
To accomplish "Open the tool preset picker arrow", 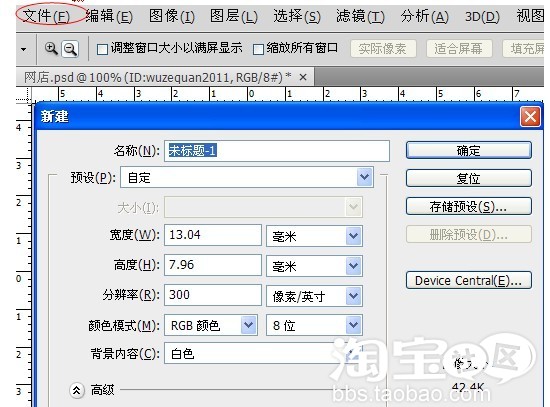I will pyautogui.click(x=24, y=49).
